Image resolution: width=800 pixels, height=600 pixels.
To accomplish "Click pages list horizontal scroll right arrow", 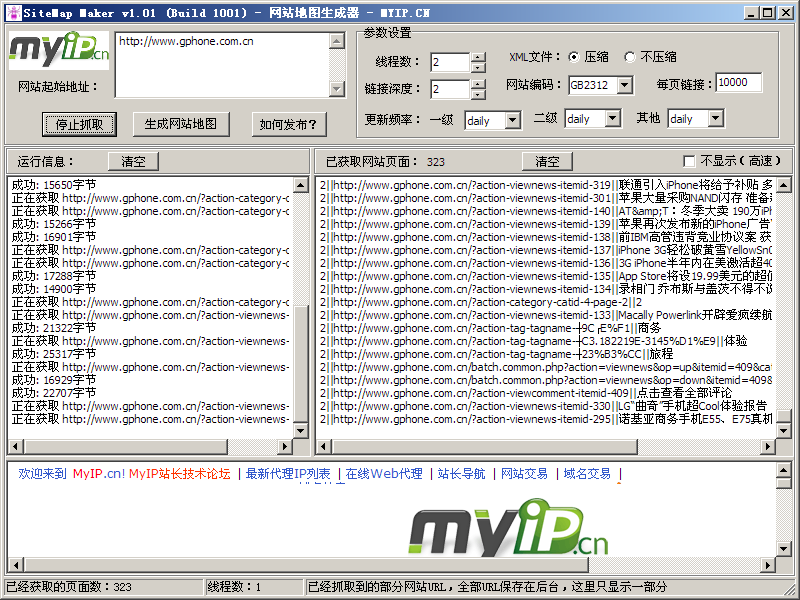I will click(x=768, y=446).
